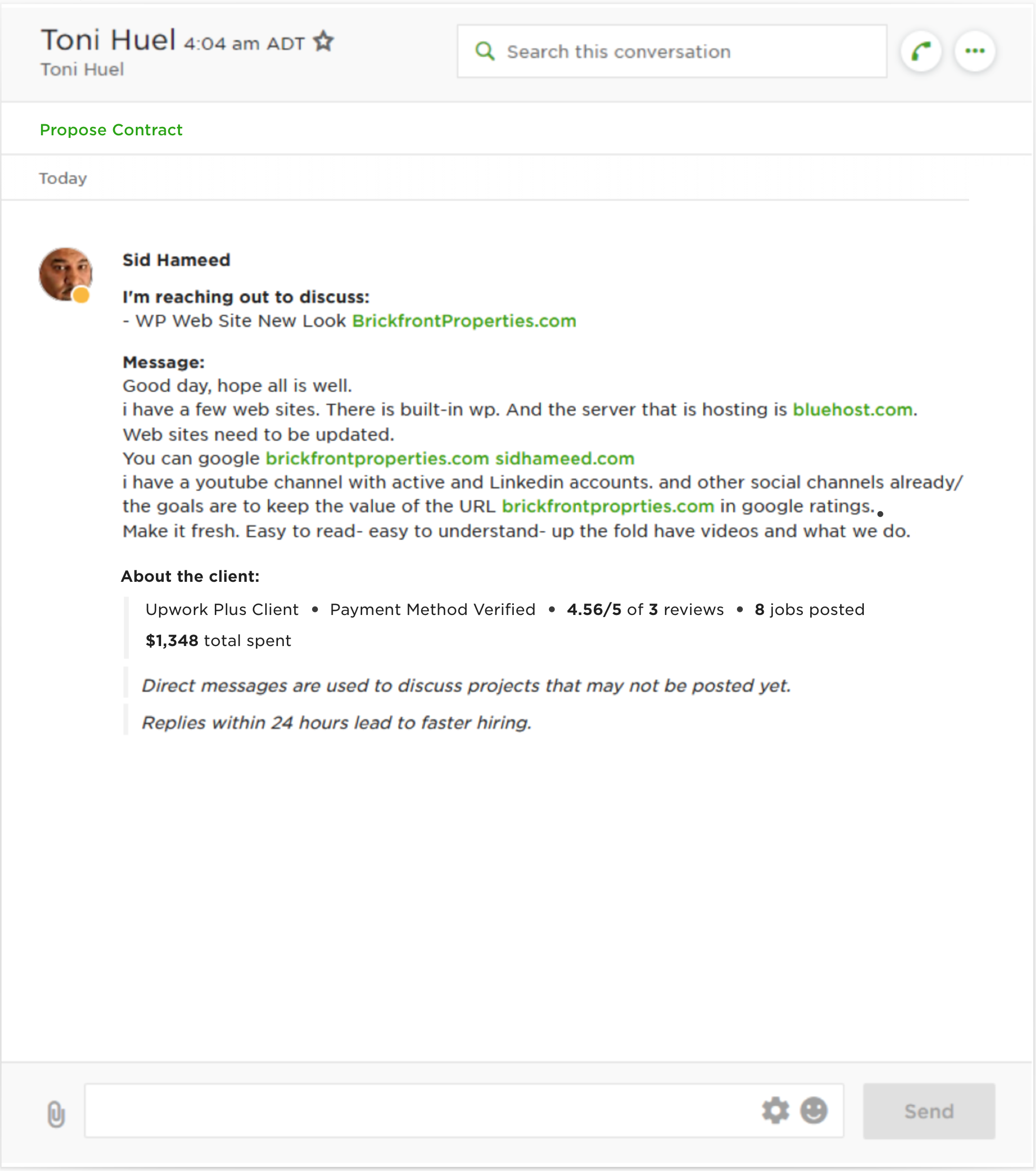1036x1171 pixels.
Task: Click Propose Contract link
Action: click(x=111, y=130)
